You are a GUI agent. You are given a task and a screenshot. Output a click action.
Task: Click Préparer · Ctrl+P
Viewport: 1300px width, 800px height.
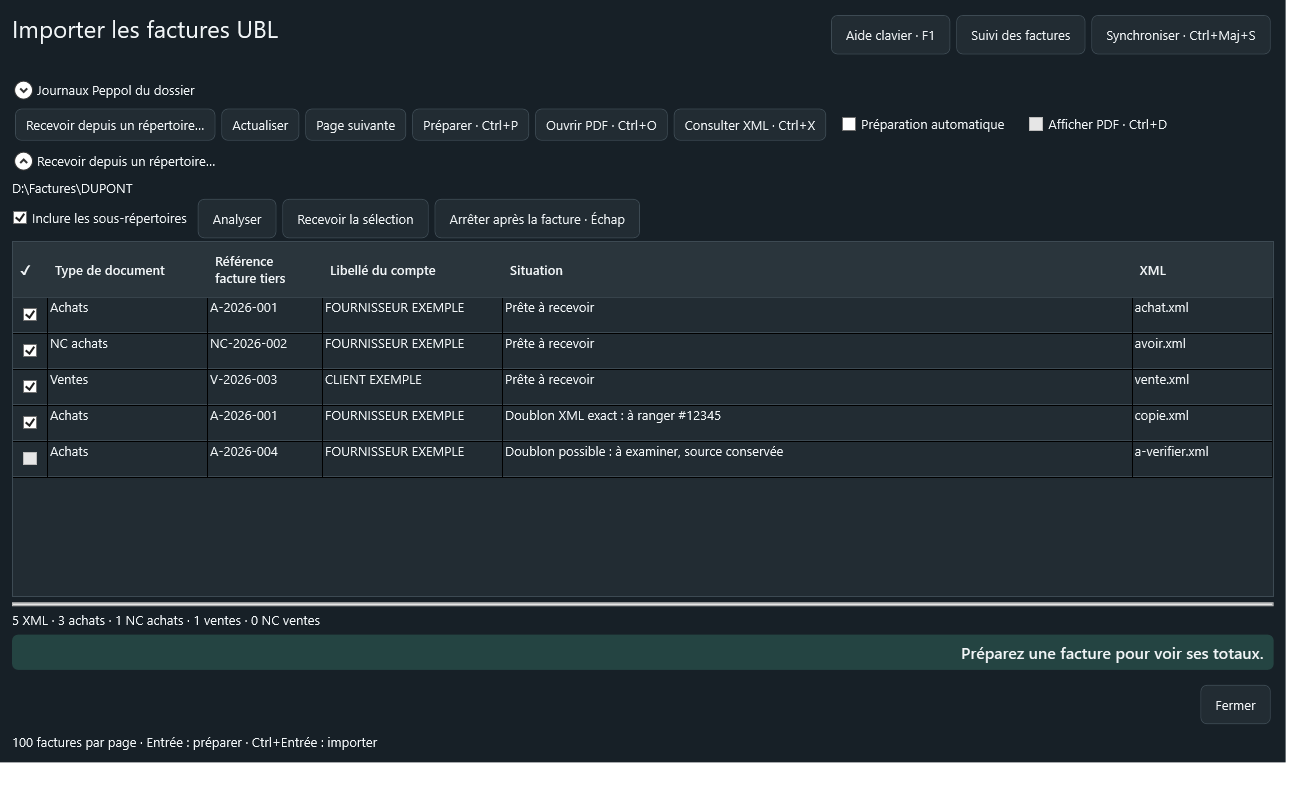[470, 125]
